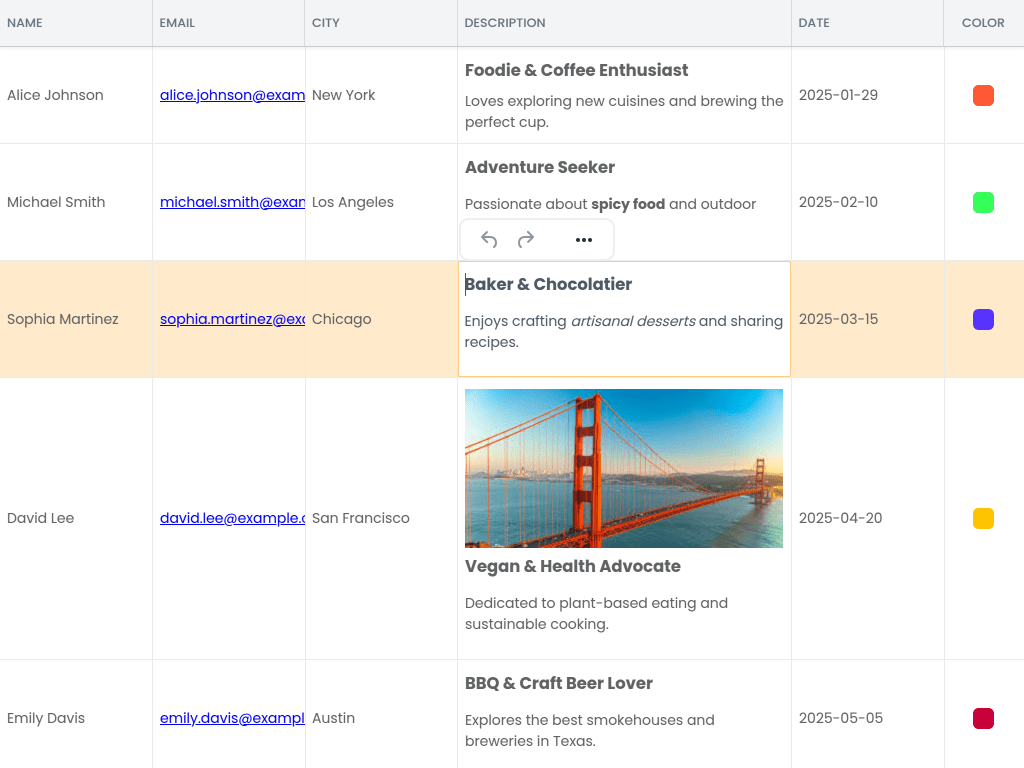The image size is (1024, 768).
Task: Open Emily Davis's email link
Action: [x=232, y=718]
